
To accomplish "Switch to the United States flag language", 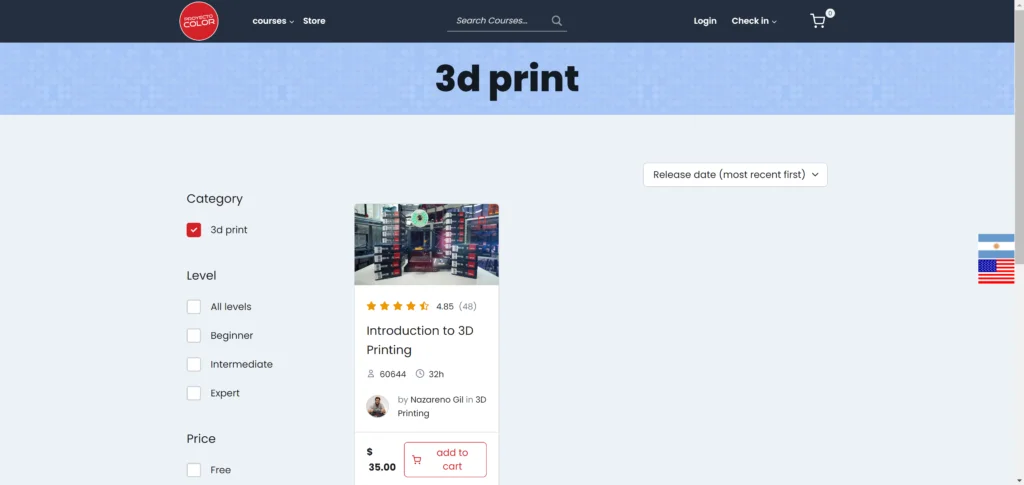I will pyautogui.click(x=995, y=271).
